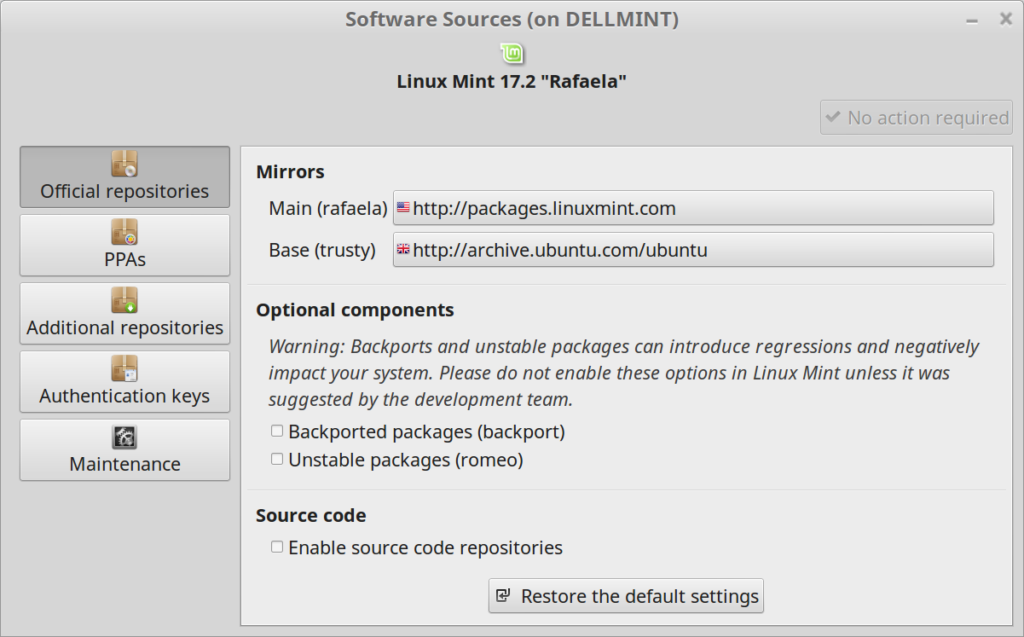Image resolution: width=1024 pixels, height=637 pixels.
Task: Click the Authentication keys package icon
Action: point(125,368)
